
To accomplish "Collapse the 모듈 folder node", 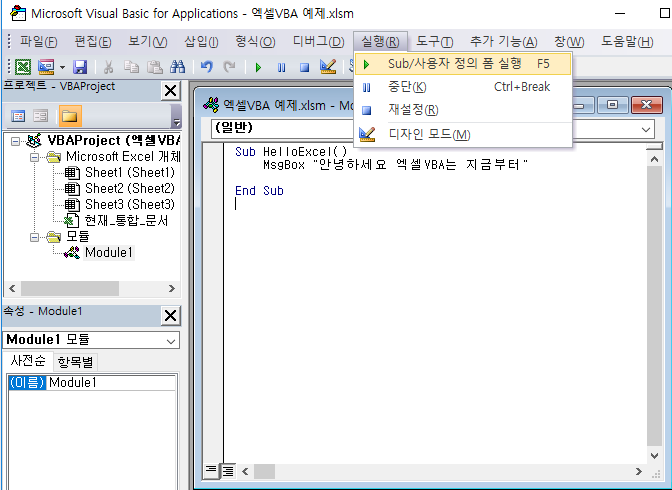I will [34, 237].
